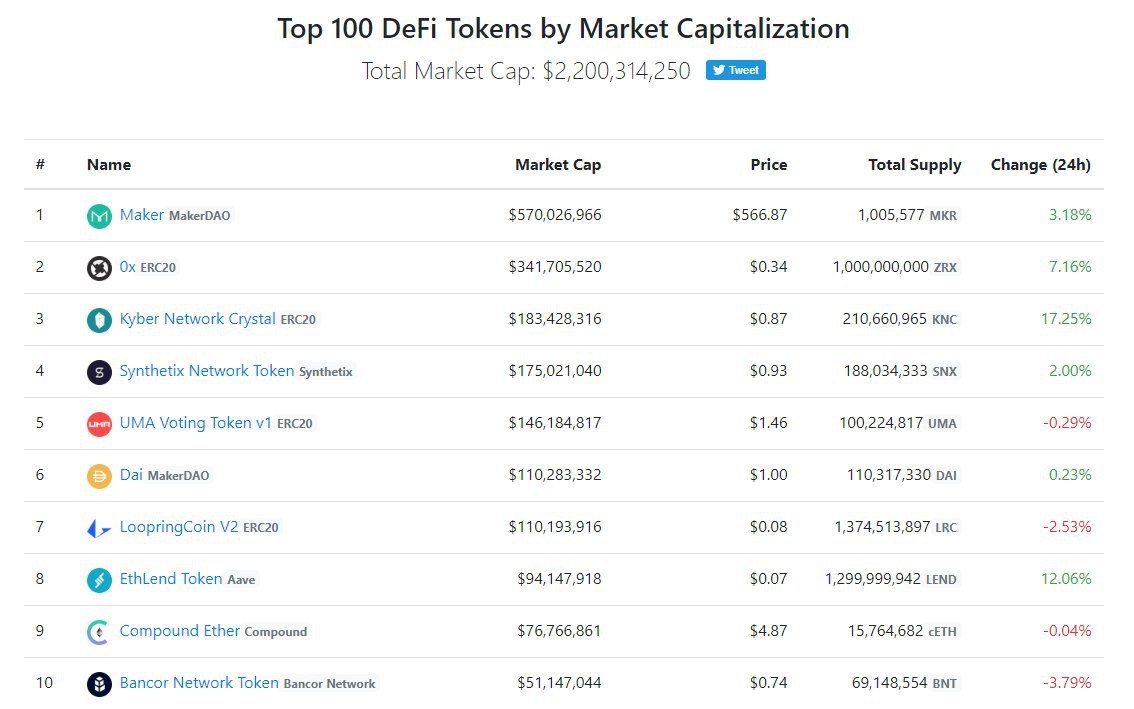Click the Compound Ether logo icon

click(x=99, y=632)
